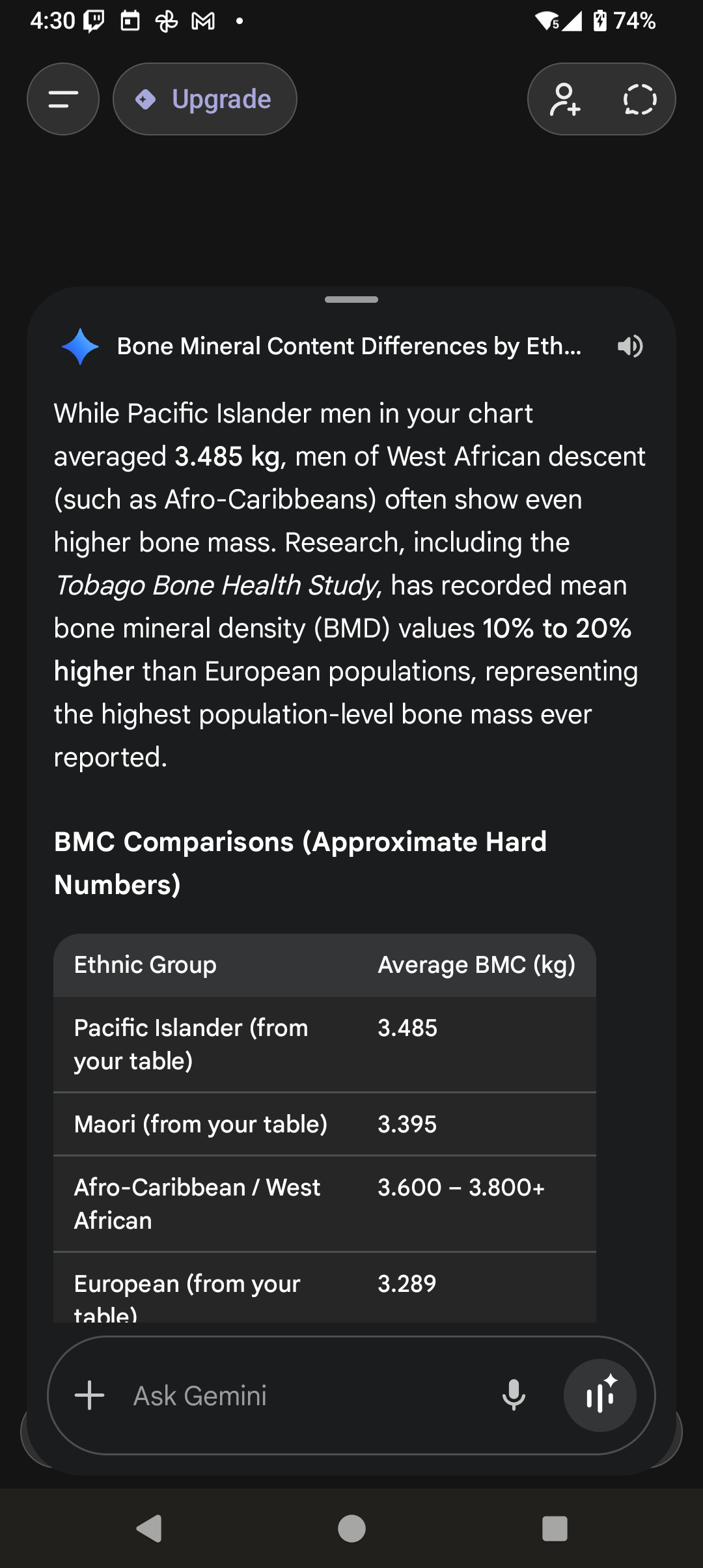Start a temporary chat
703x1568 pixels.
click(639, 99)
